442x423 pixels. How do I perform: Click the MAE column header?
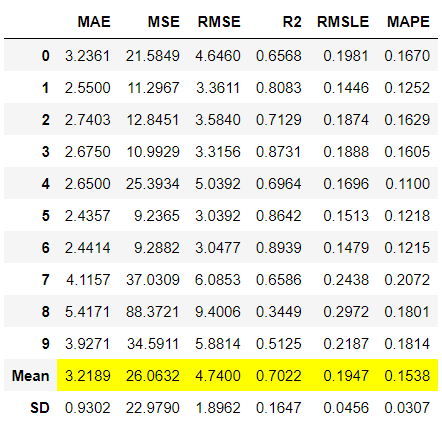(94, 22)
